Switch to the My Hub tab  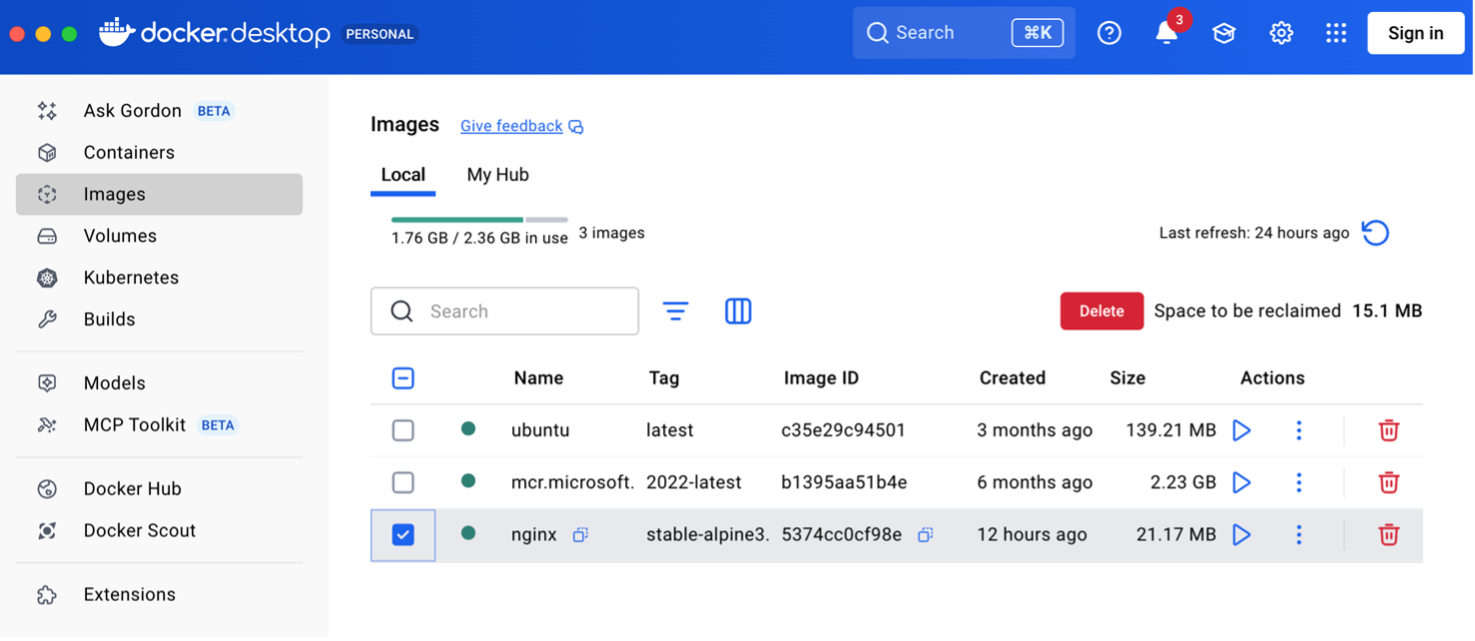[497, 175]
